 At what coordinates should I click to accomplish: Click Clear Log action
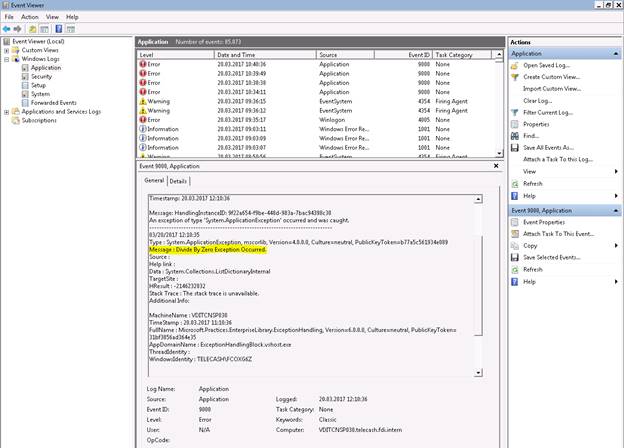pyautogui.click(x=537, y=101)
